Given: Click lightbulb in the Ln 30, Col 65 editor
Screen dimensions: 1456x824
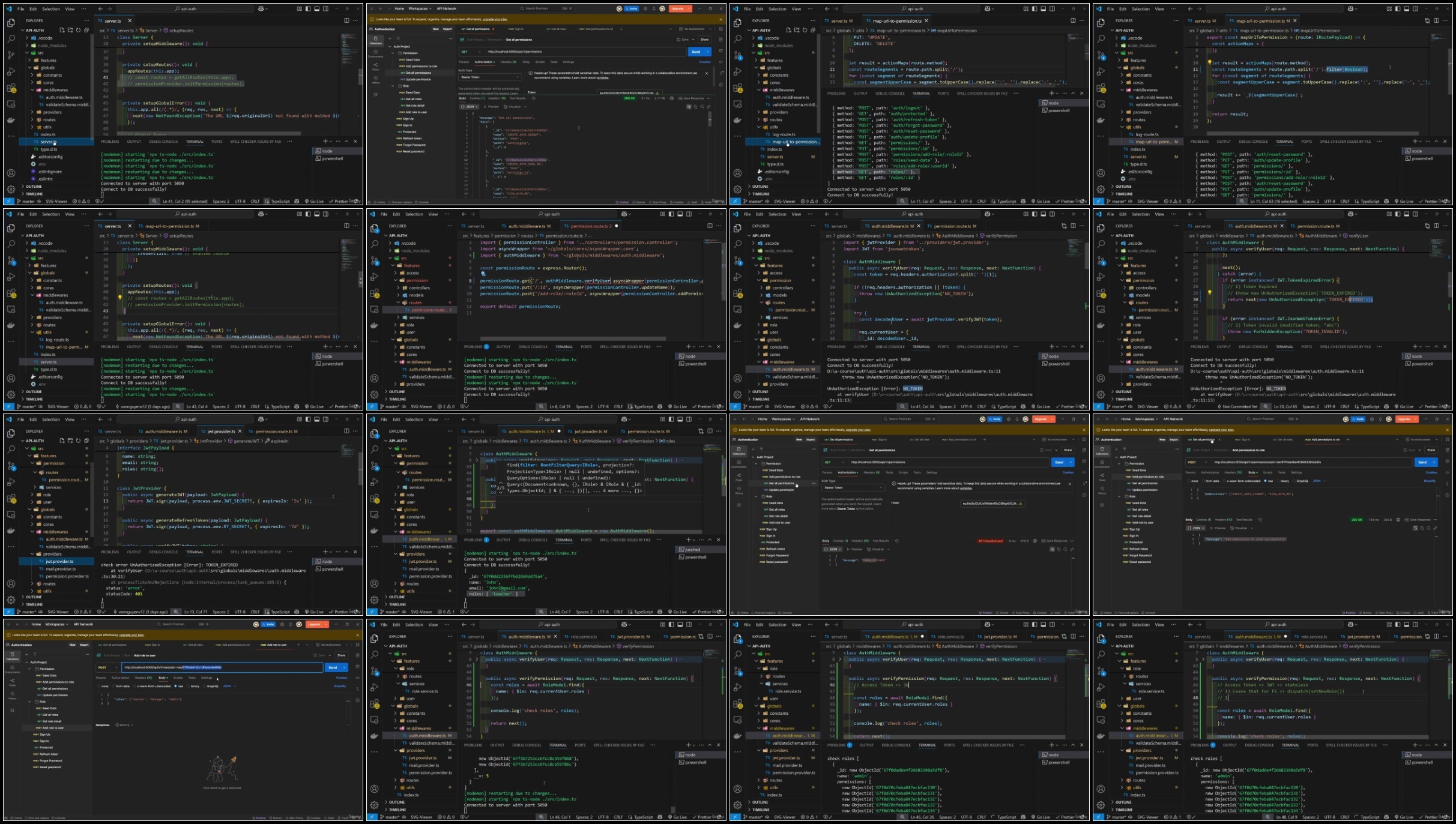Looking at the screenshot, I should coord(1209,293).
